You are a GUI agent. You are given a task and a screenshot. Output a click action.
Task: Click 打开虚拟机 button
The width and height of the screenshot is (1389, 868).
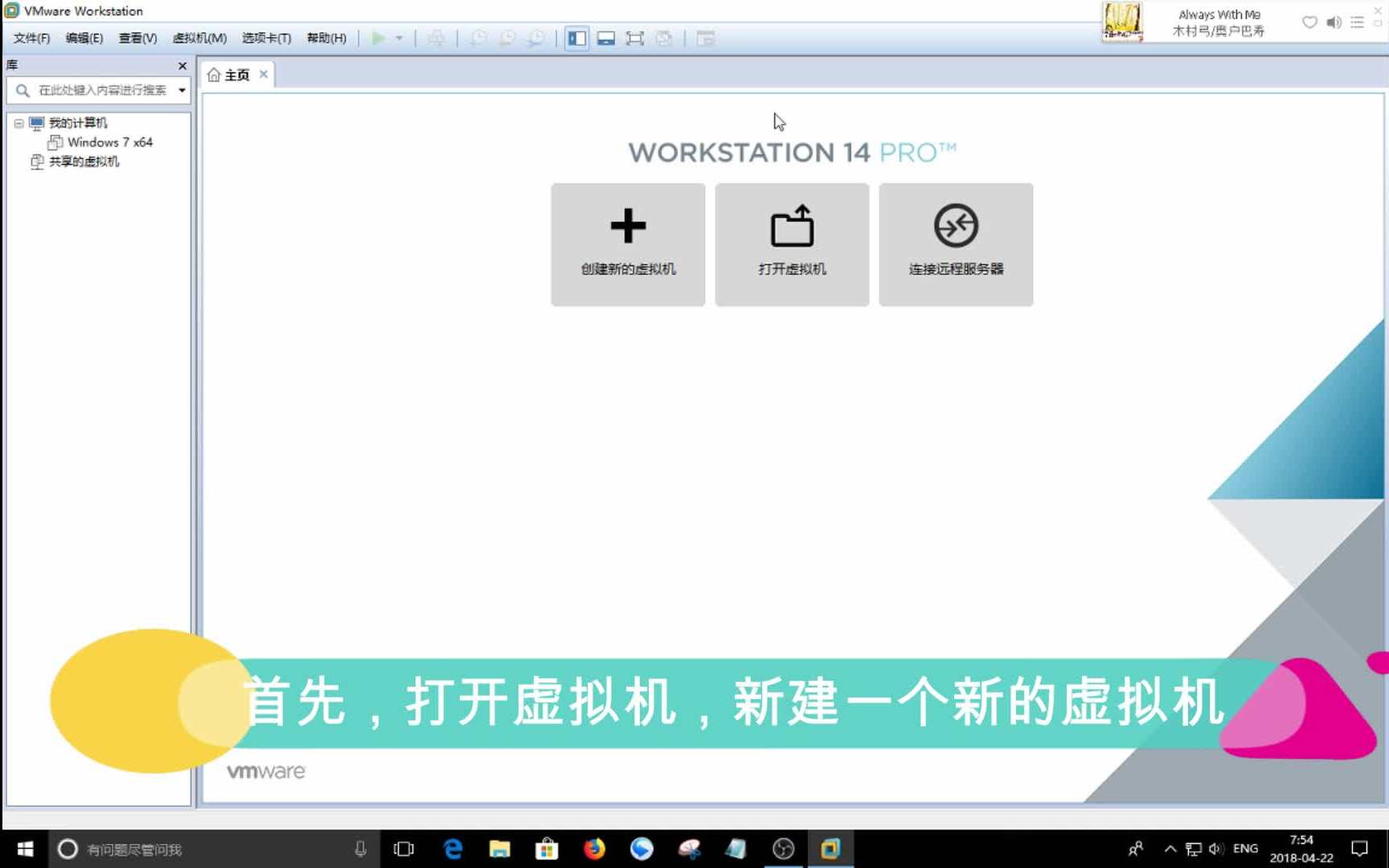coord(792,244)
